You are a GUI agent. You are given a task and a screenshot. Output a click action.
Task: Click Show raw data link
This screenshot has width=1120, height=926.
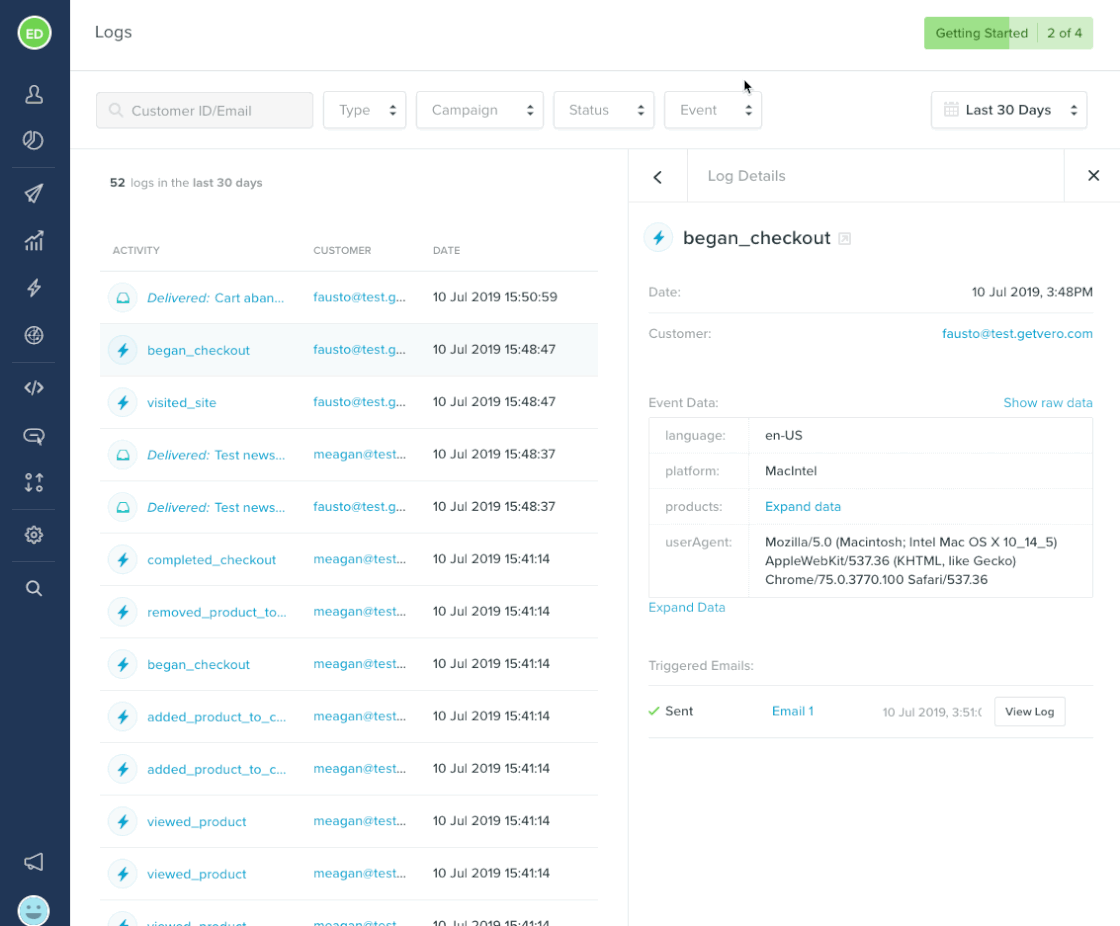pyautogui.click(x=1047, y=403)
